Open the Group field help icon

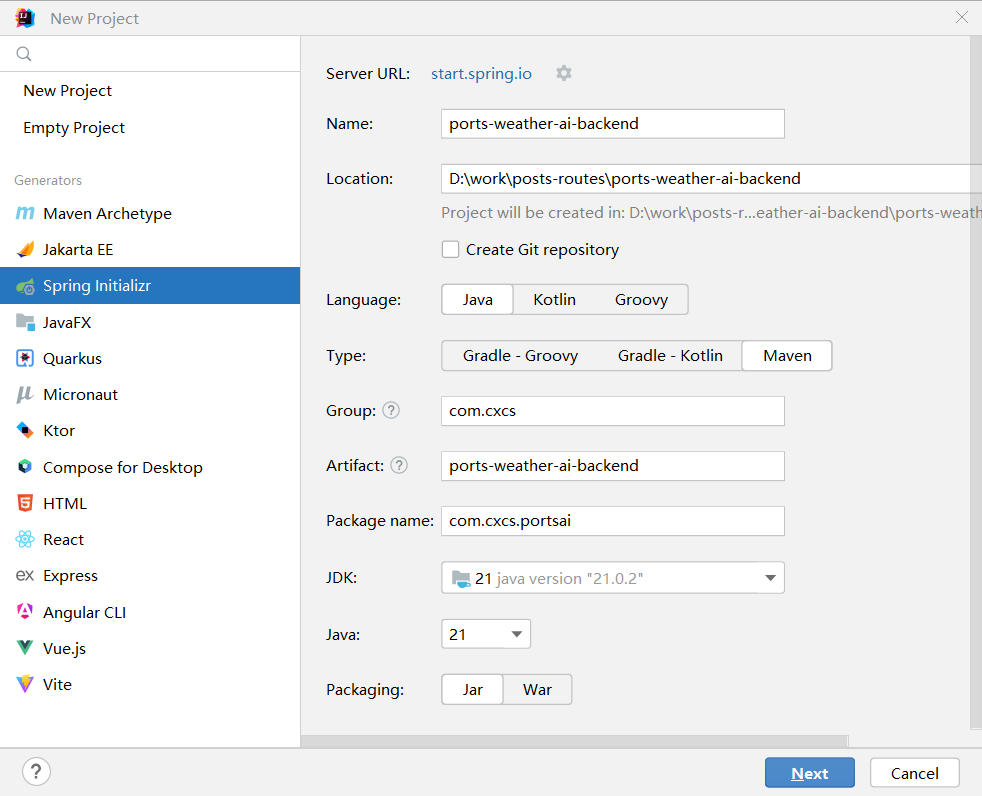[x=391, y=410]
